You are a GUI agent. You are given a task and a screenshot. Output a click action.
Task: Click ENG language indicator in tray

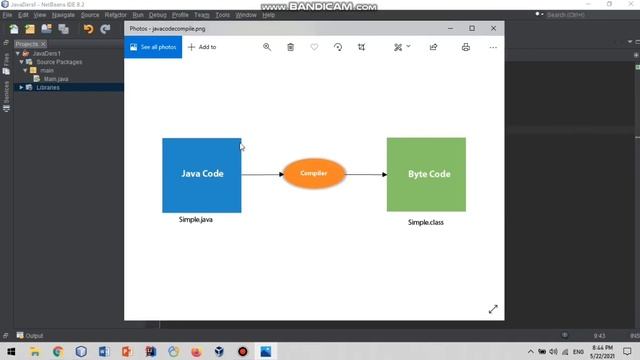point(578,351)
